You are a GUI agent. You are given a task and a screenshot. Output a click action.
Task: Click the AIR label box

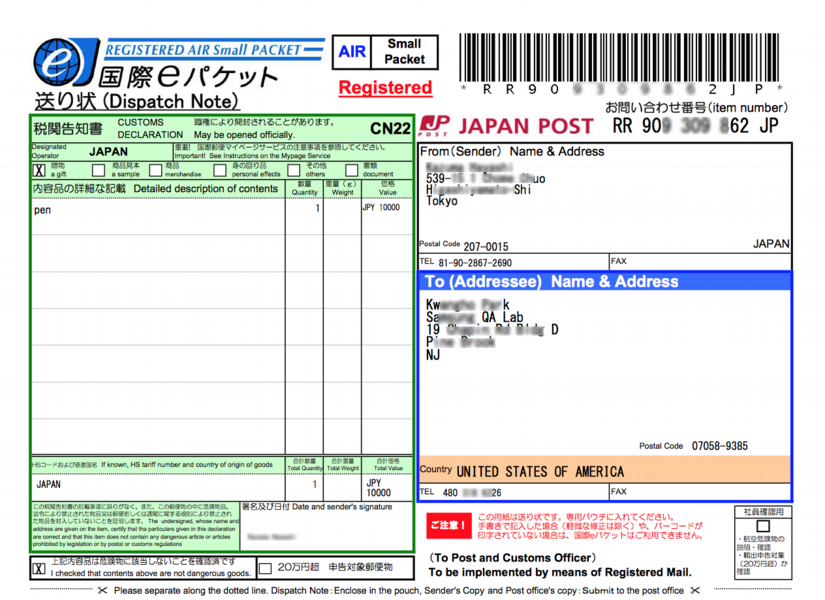pyautogui.click(x=352, y=52)
